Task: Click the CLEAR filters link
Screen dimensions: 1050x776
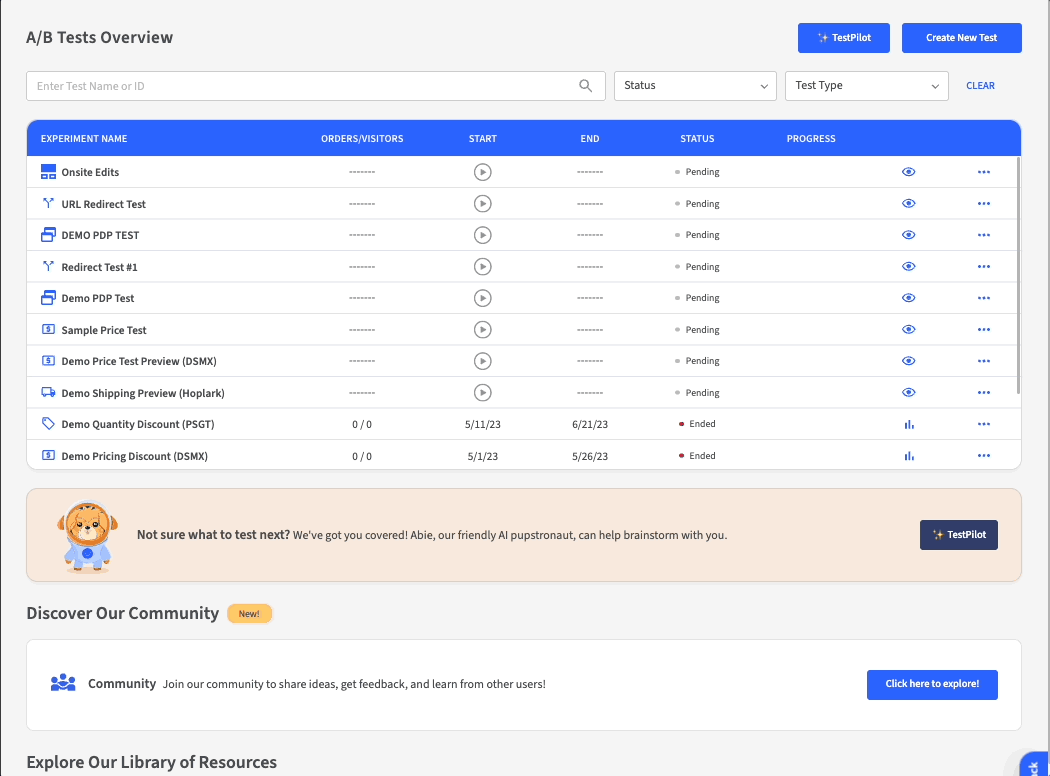Action: [980, 86]
